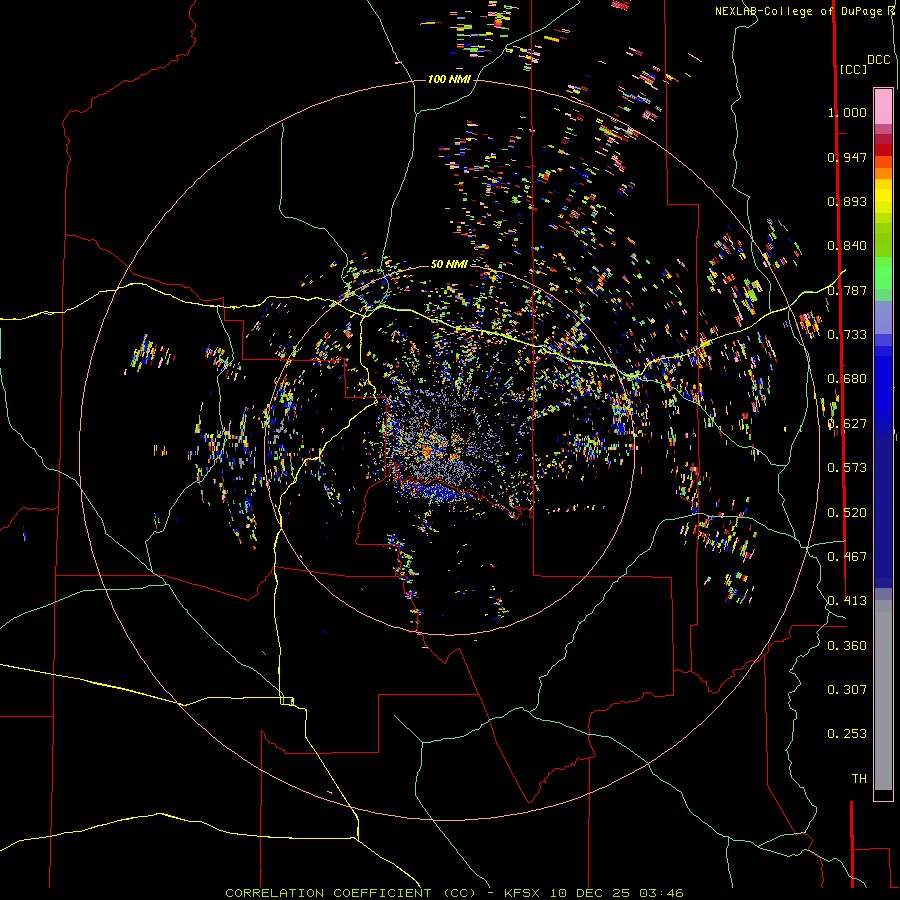The width and height of the screenshot is (900, 900).
Task: Click the DCC legend heading
Action: 878,60
